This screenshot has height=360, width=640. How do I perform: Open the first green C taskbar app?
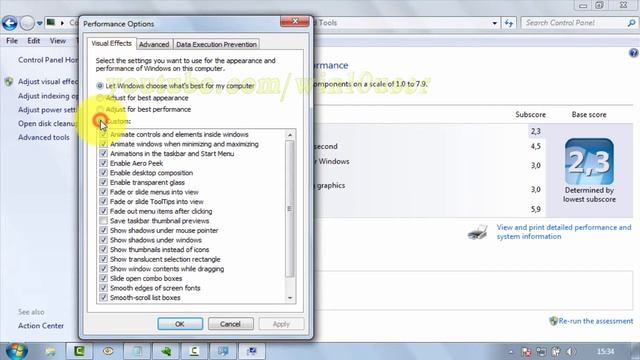coord(79,351)
